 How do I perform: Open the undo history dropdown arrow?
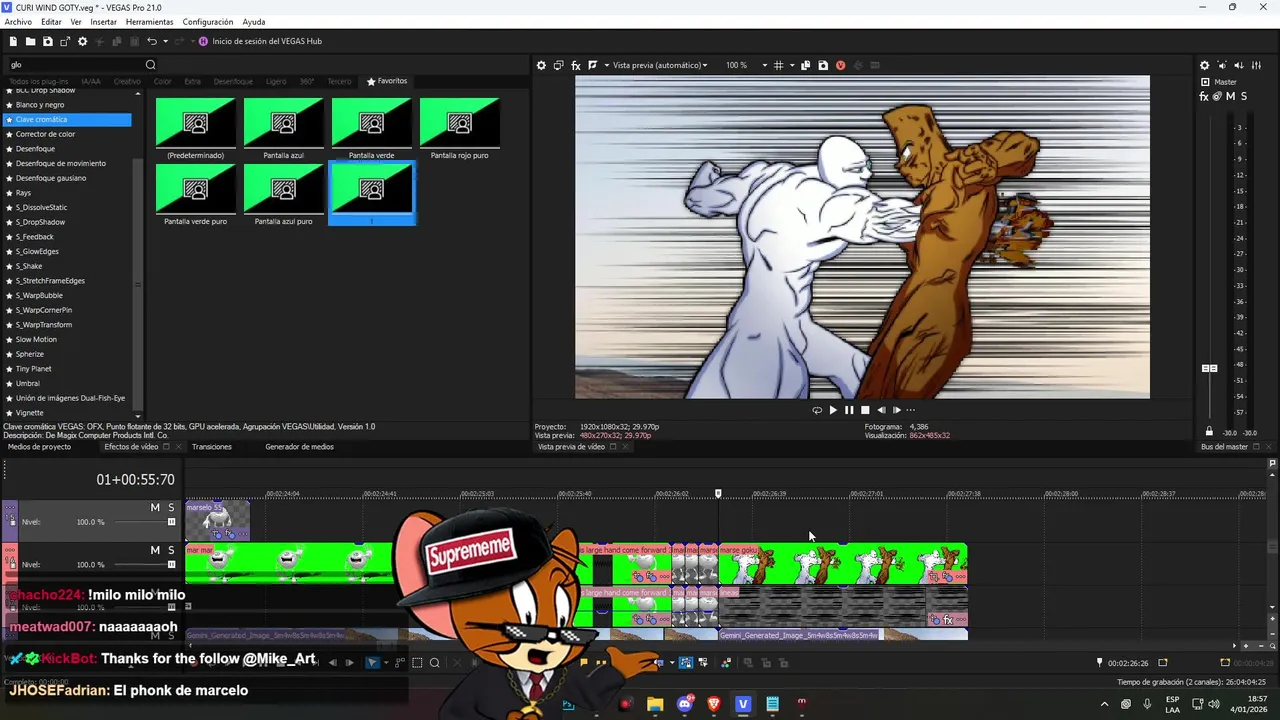(165, 41)
